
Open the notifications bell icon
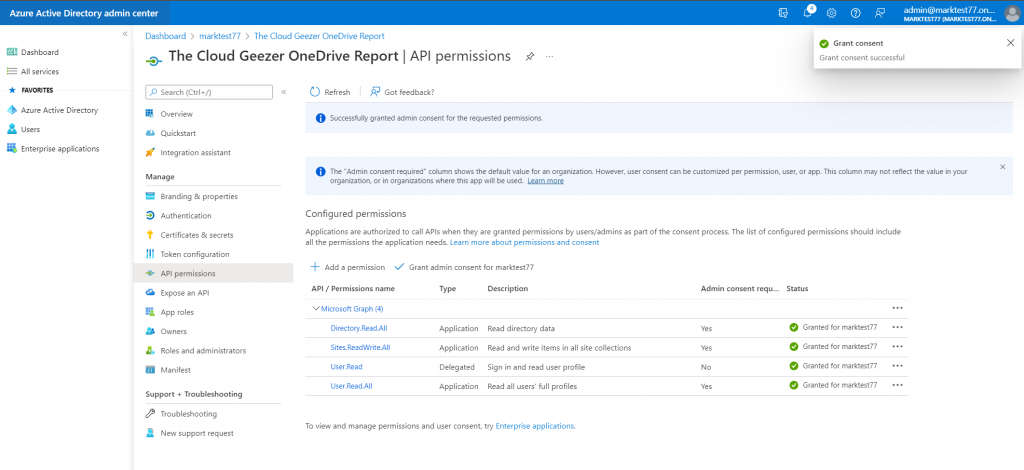point(808,12)
